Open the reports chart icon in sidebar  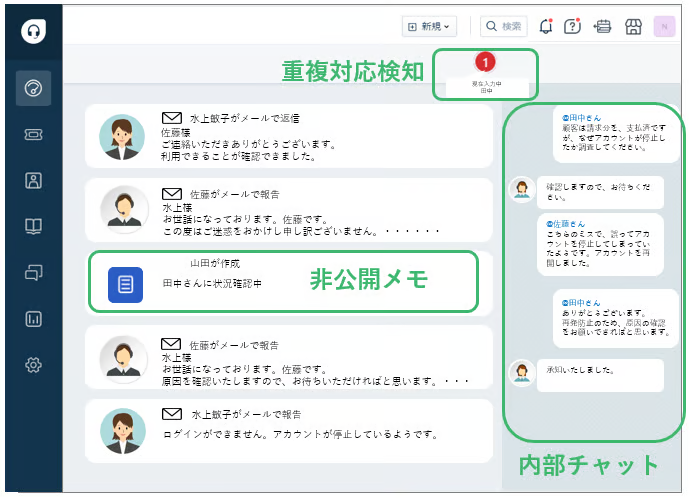point(33,319)
